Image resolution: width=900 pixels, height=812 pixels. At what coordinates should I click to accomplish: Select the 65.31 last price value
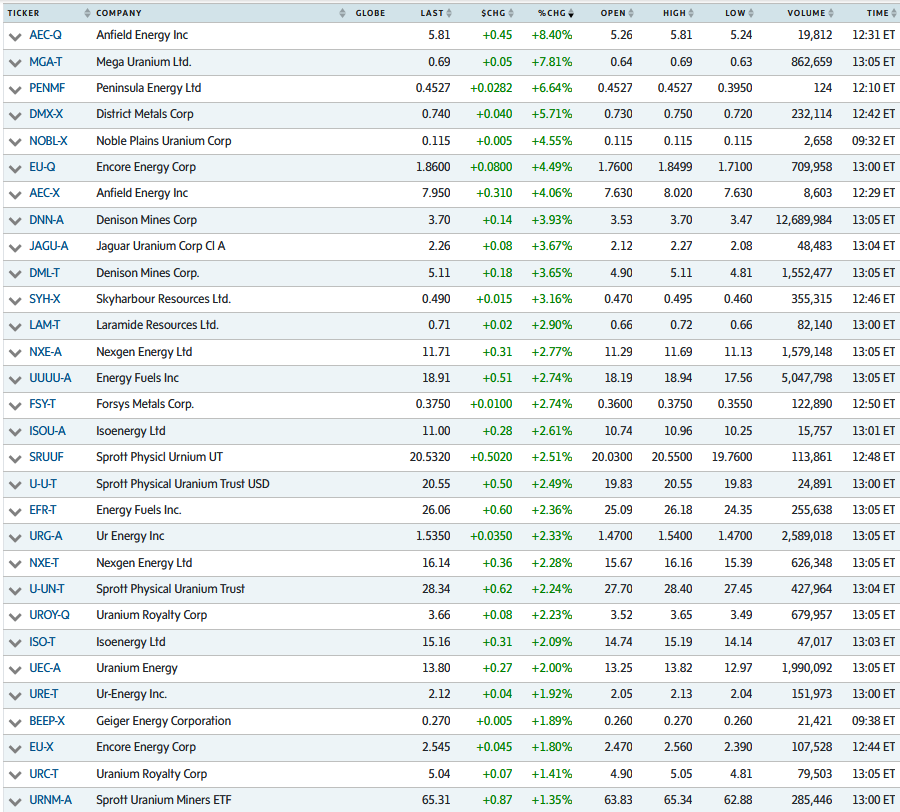pyautogui.click(x=436, y=800)
